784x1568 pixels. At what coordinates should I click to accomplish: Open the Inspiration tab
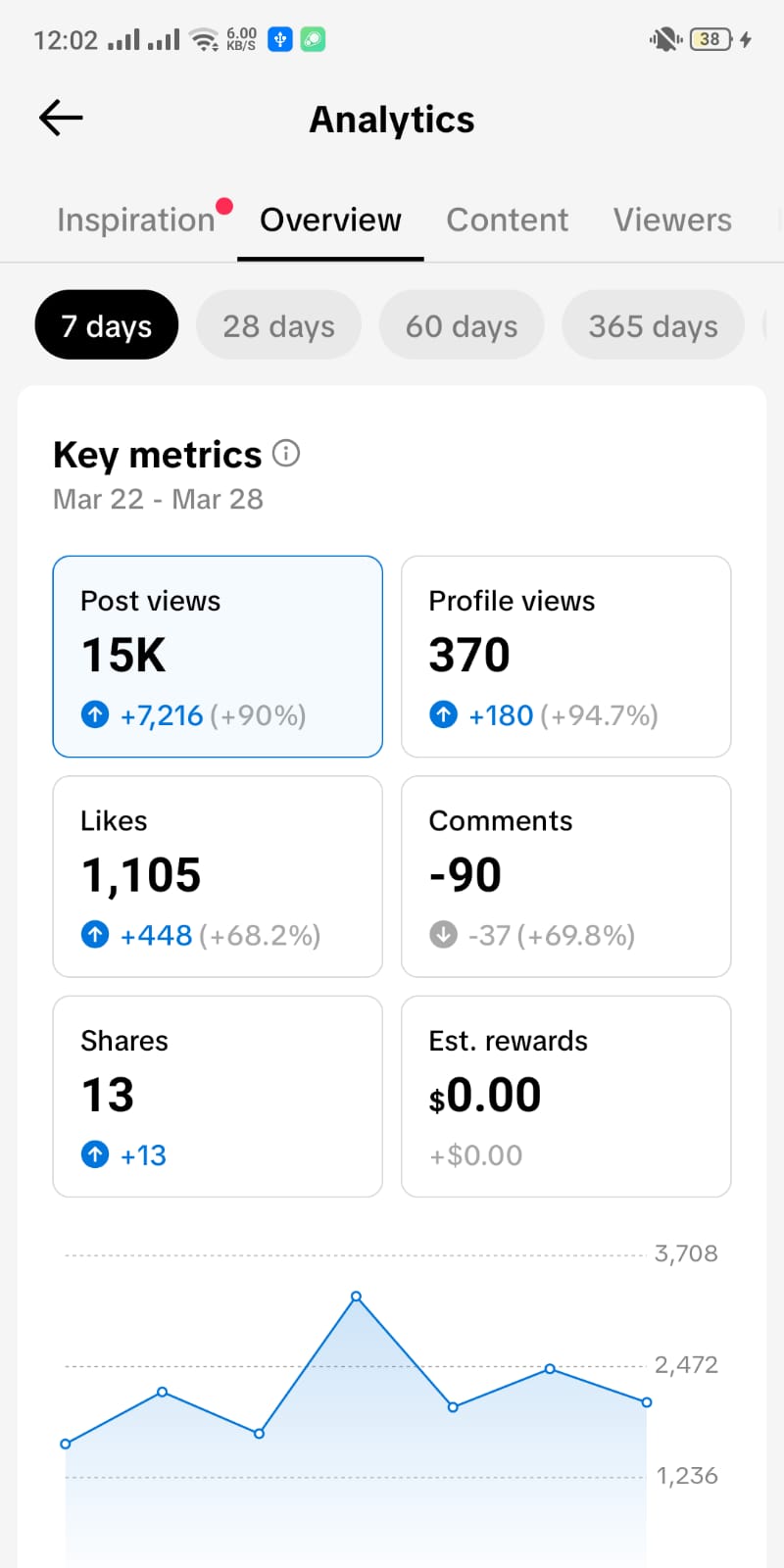136,220
